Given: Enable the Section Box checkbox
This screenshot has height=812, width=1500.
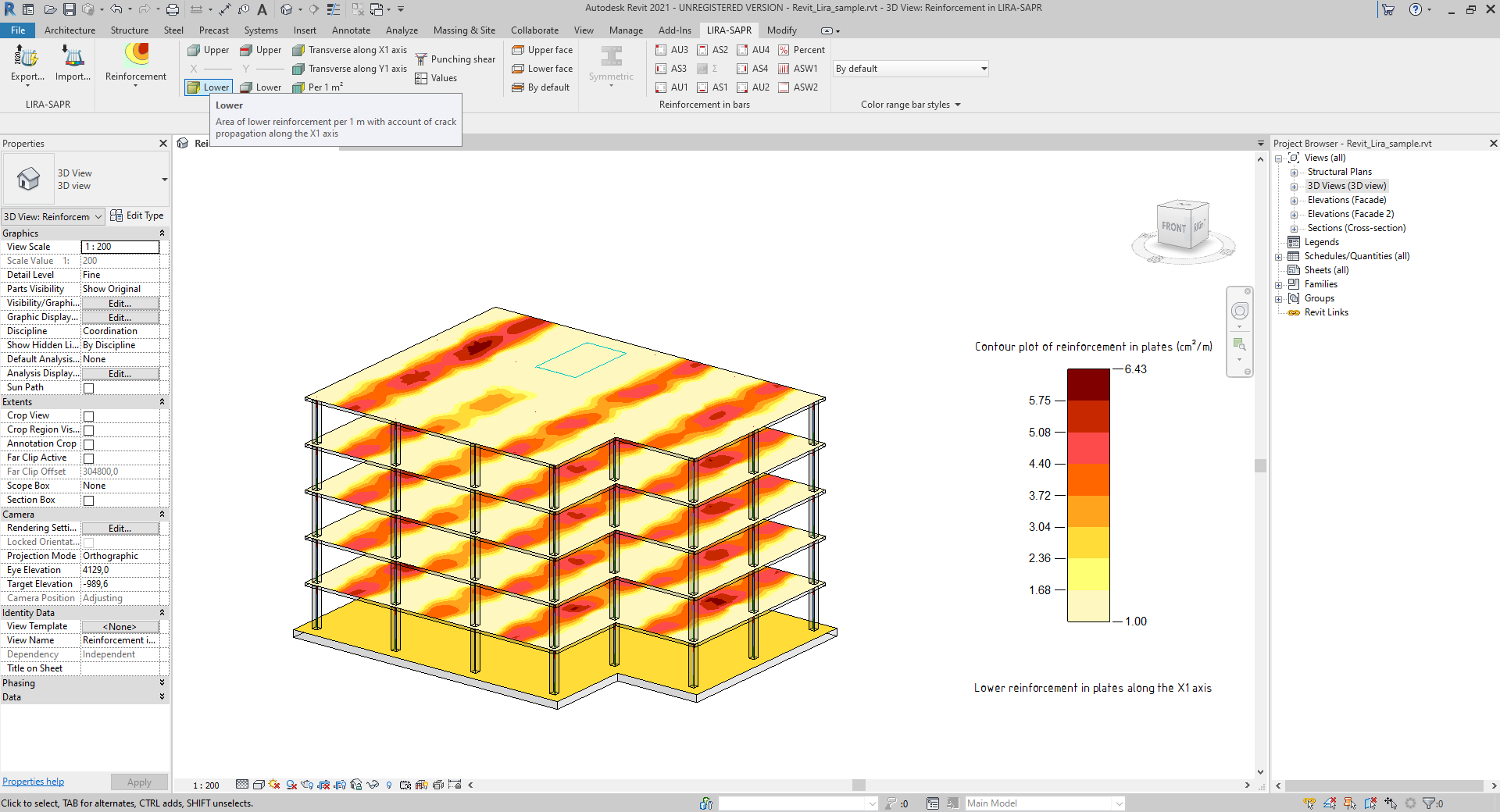Looking at the screenshot, I should pyautogui.click(x=89, y=500).
